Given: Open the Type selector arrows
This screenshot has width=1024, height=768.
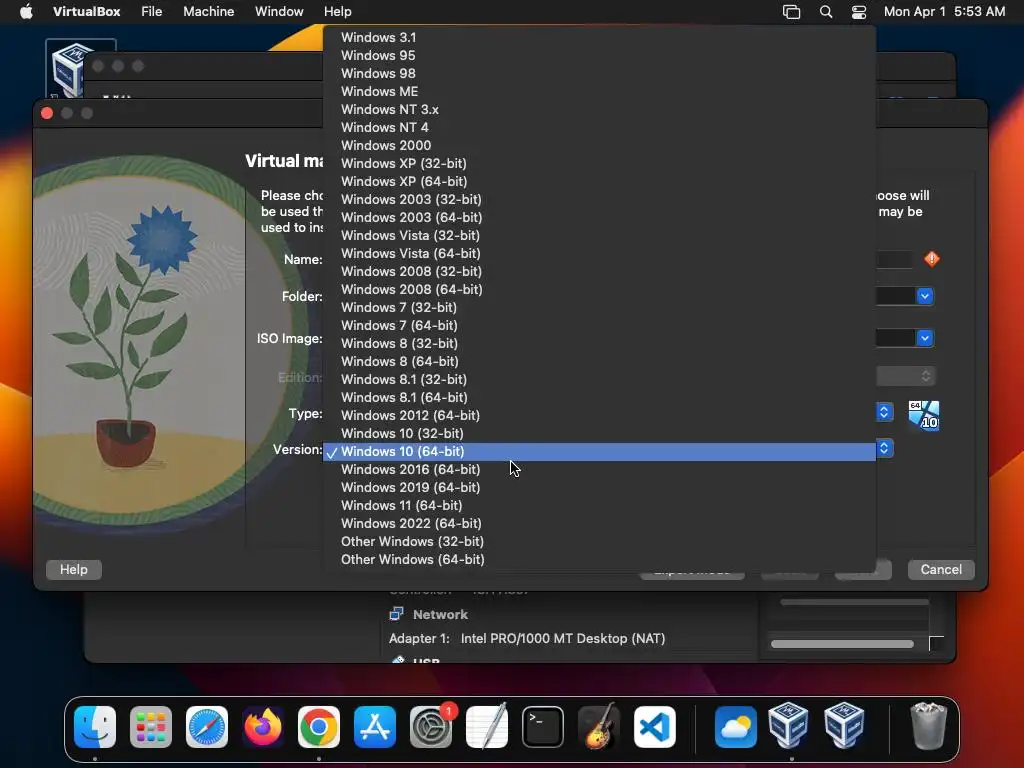Looking at the screenshot, I should pyautogui.click(x=884, y=413).
